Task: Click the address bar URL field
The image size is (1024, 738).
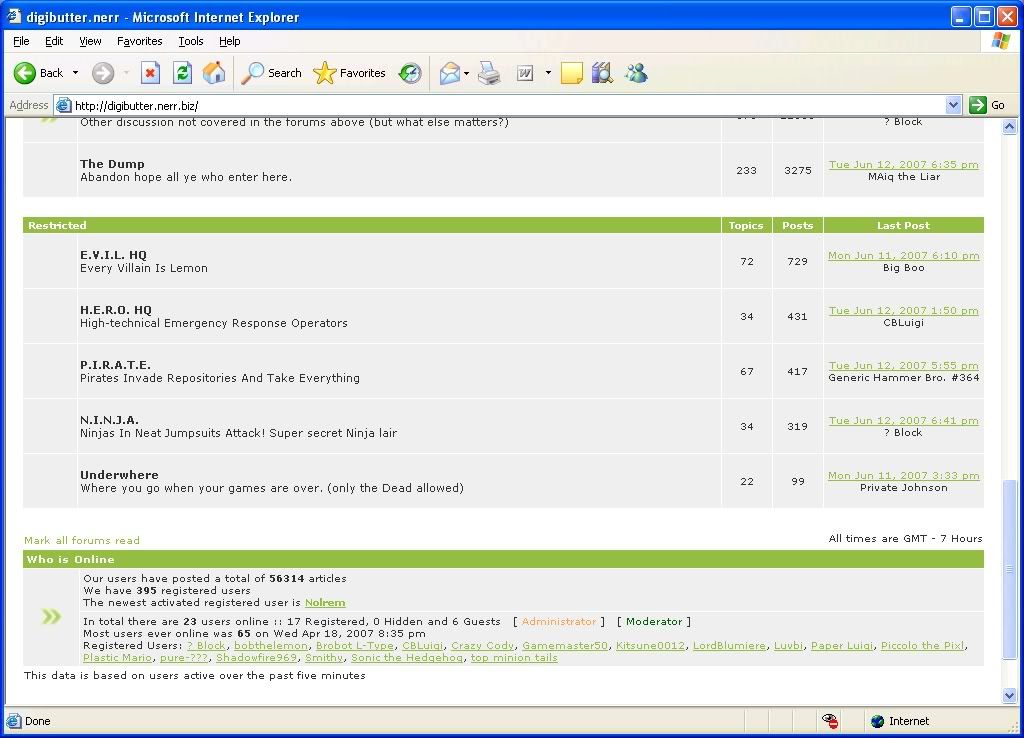Action: tap(500, 105)
